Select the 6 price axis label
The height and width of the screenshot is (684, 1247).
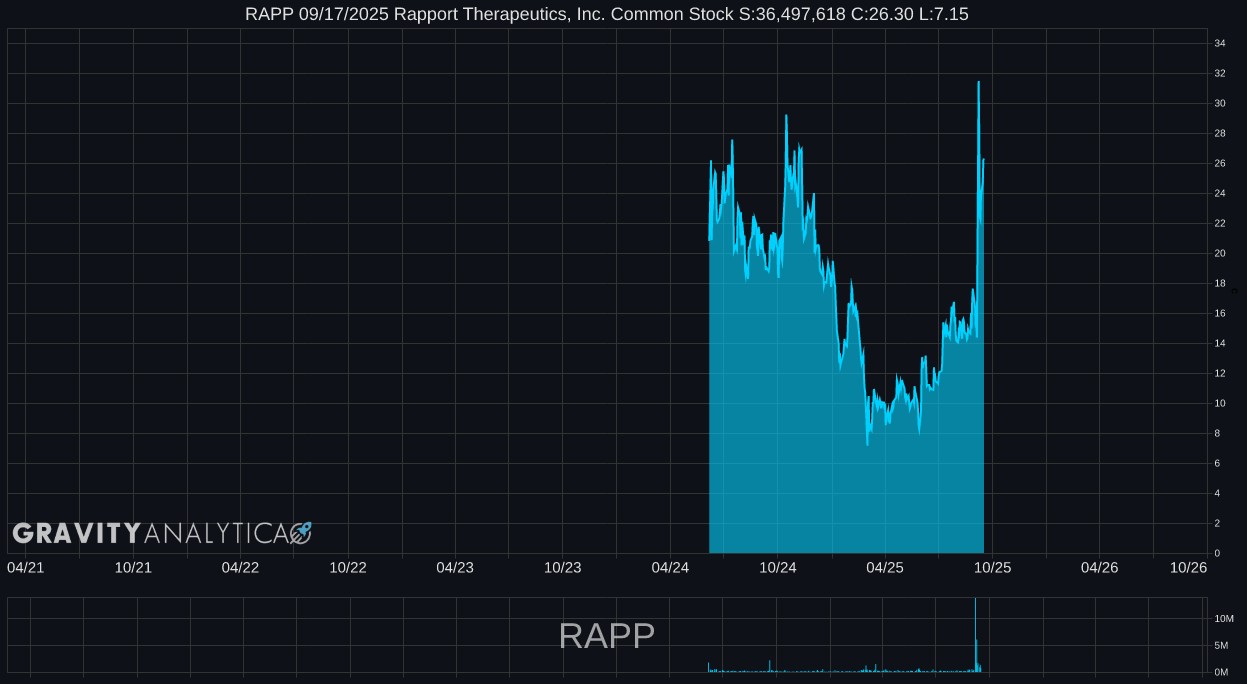1217,463
